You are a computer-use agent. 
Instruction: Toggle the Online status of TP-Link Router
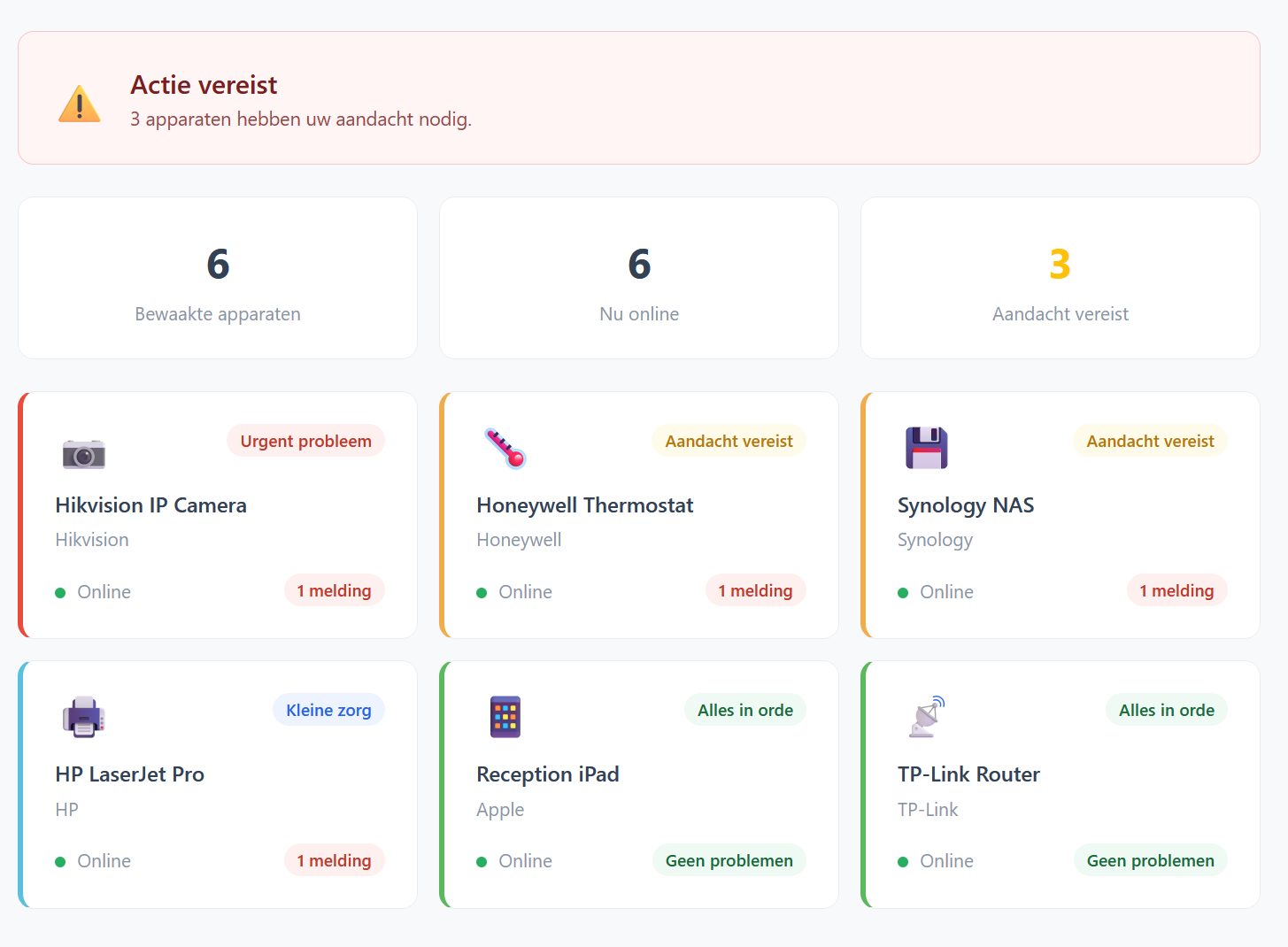(x=904, y=860)
